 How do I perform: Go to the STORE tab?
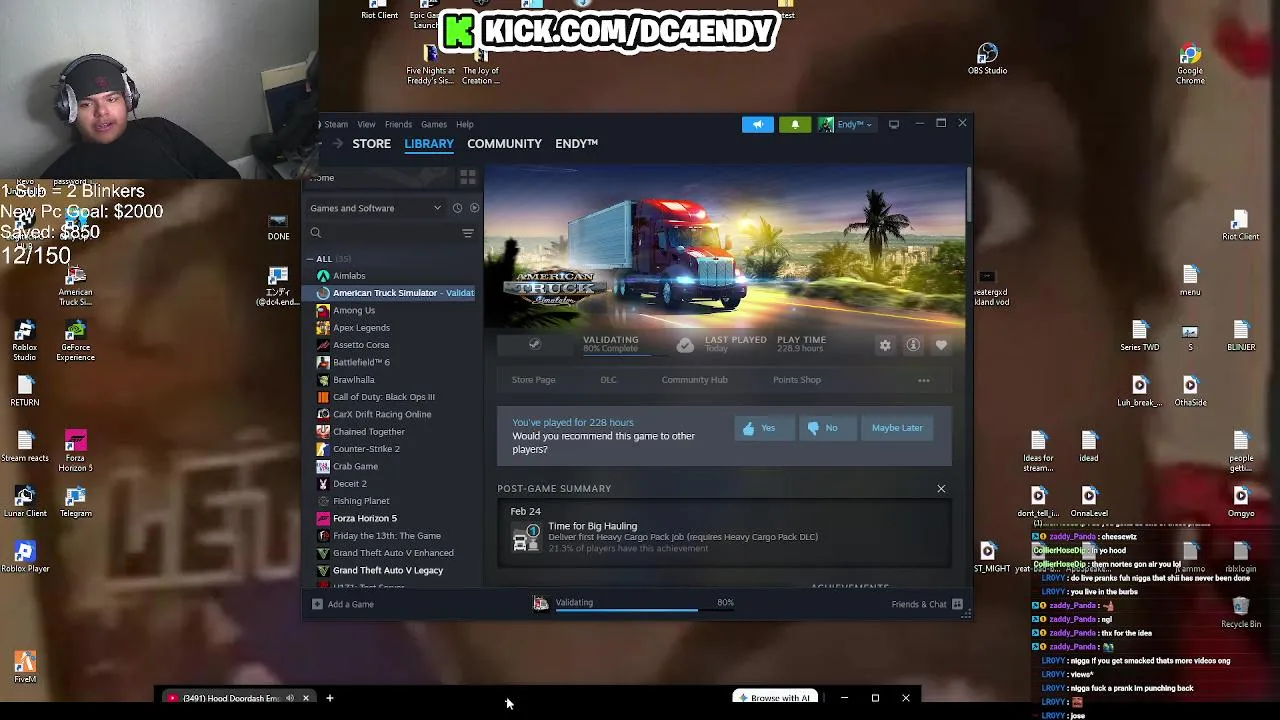tap(371, 144)
